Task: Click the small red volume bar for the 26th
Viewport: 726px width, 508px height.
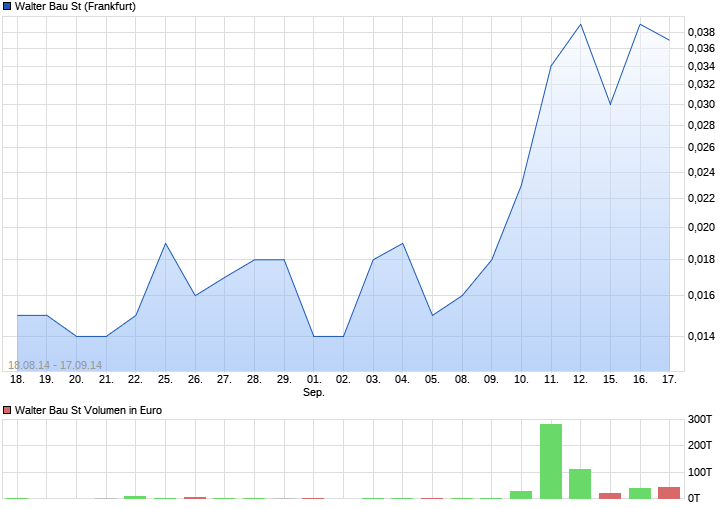Action: point(195,498)
